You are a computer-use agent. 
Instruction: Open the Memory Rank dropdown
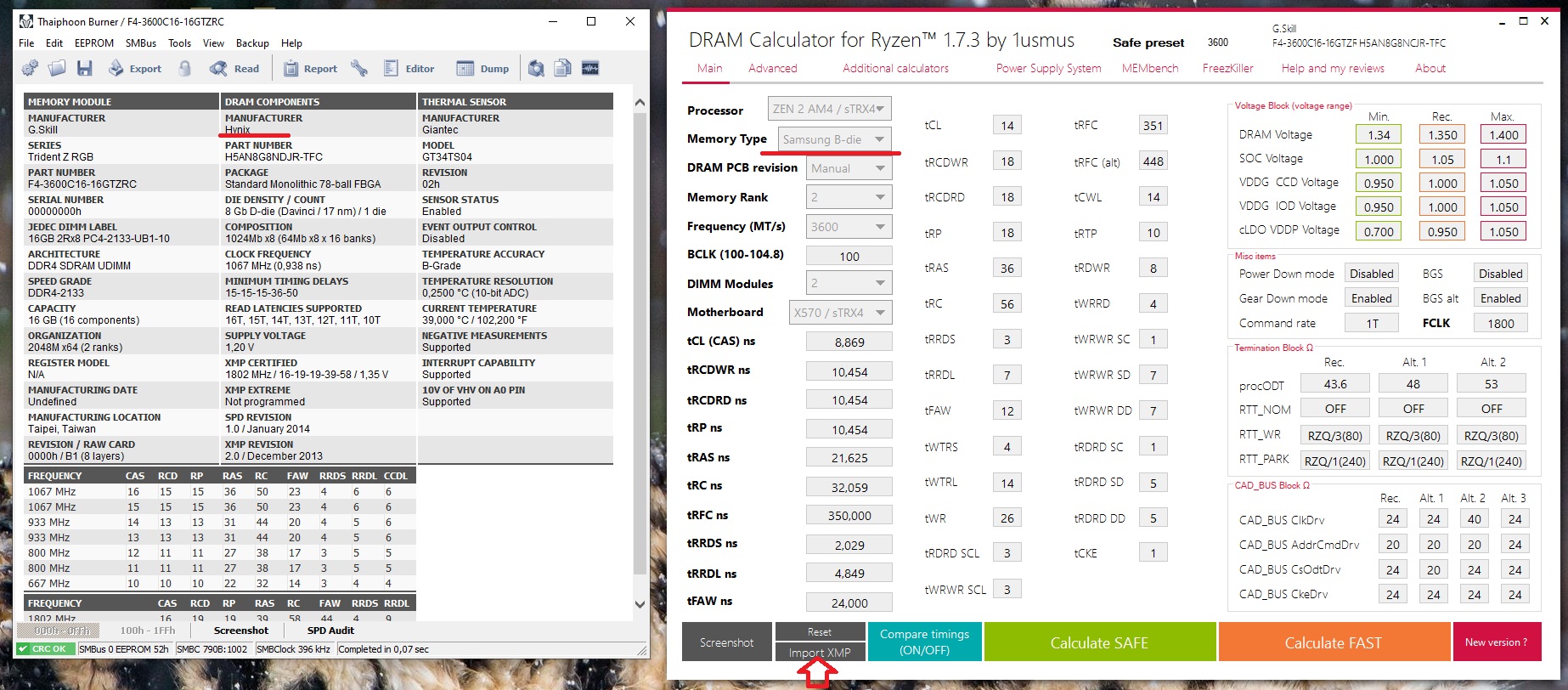pos(849,197)
